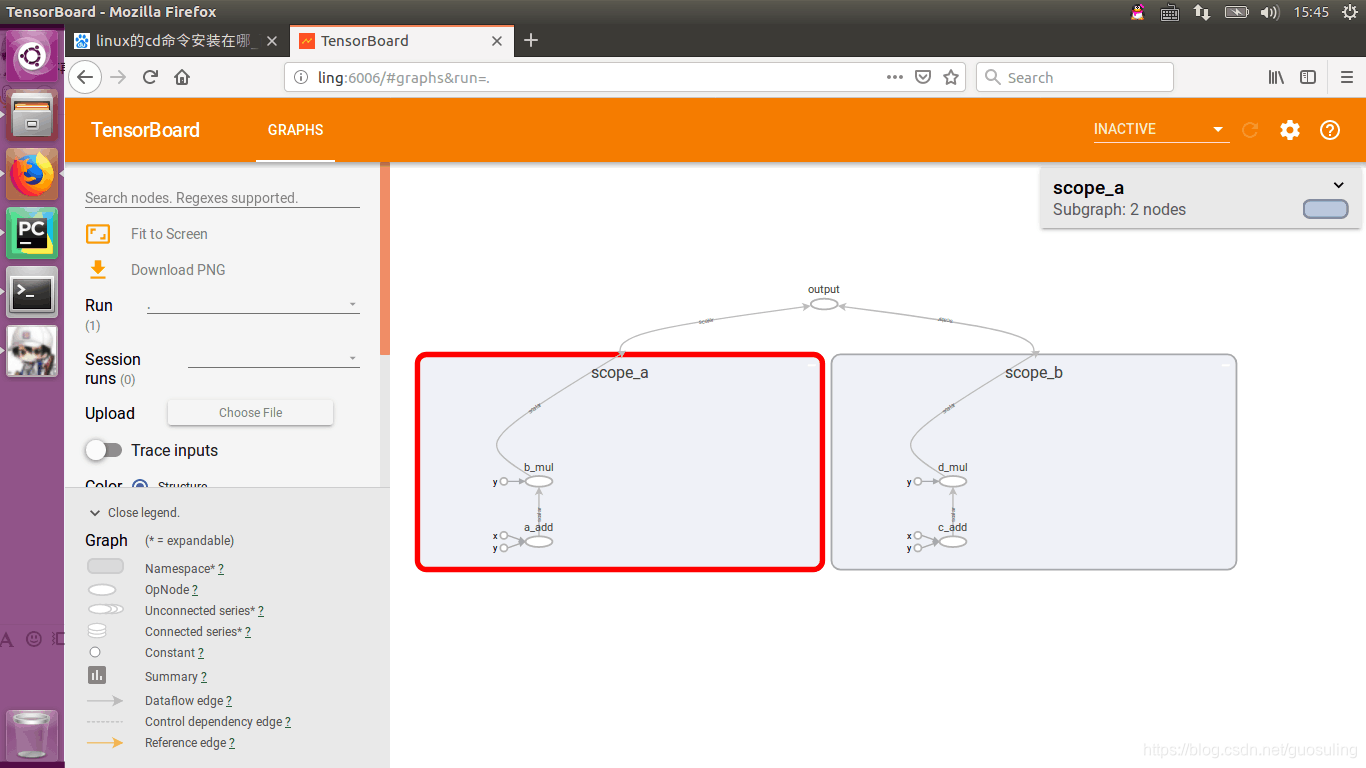Click the search nodes input field

(x=222, y=198)
